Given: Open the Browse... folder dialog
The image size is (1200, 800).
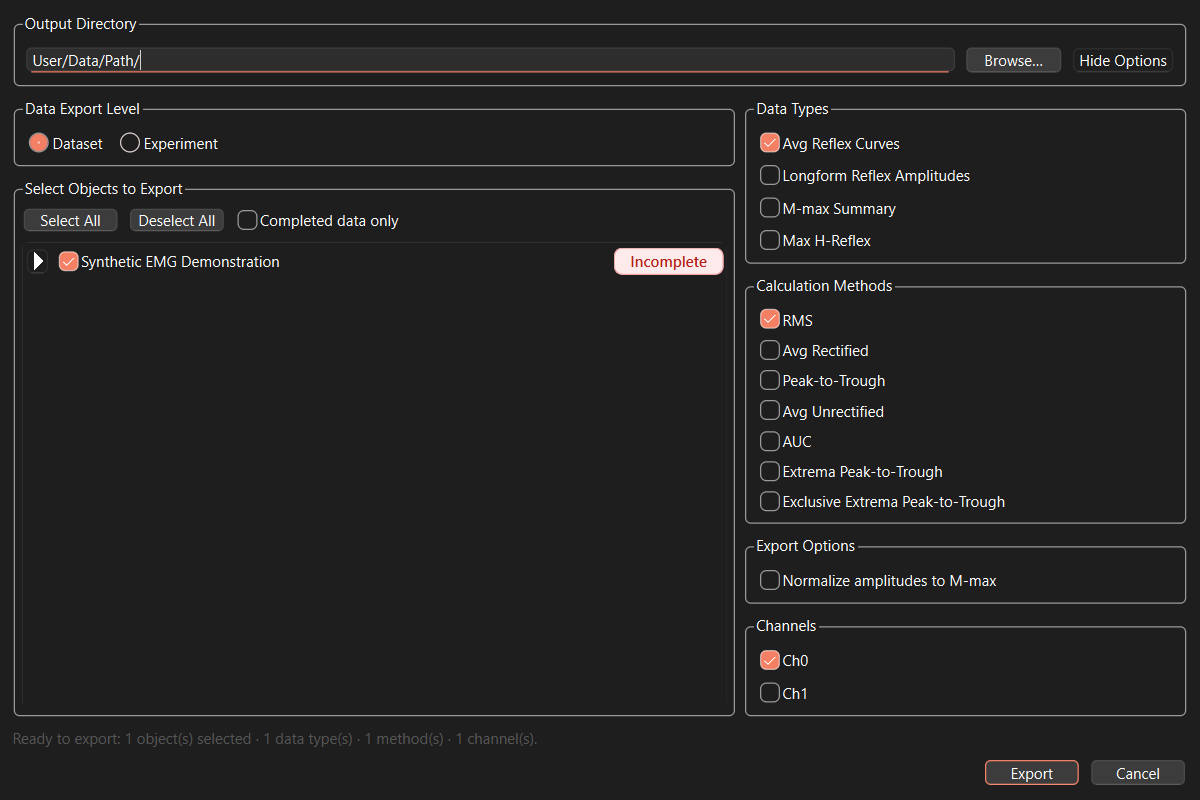Looking at the screenshot, I should pyautogui.click(x=1013, y=60).
